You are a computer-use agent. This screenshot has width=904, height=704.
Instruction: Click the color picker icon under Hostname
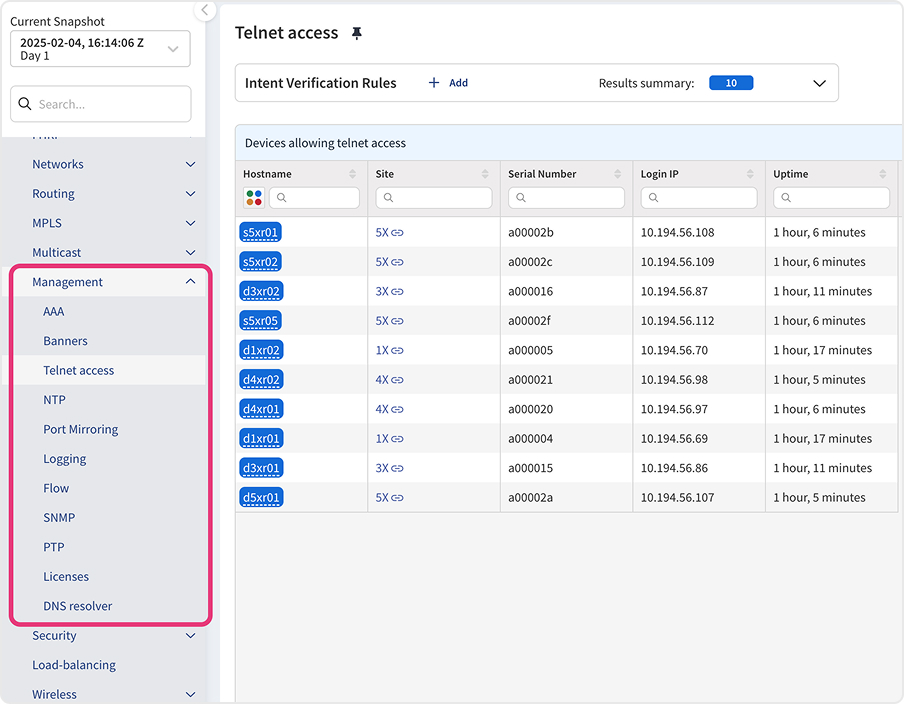click(x=254, y=198)
